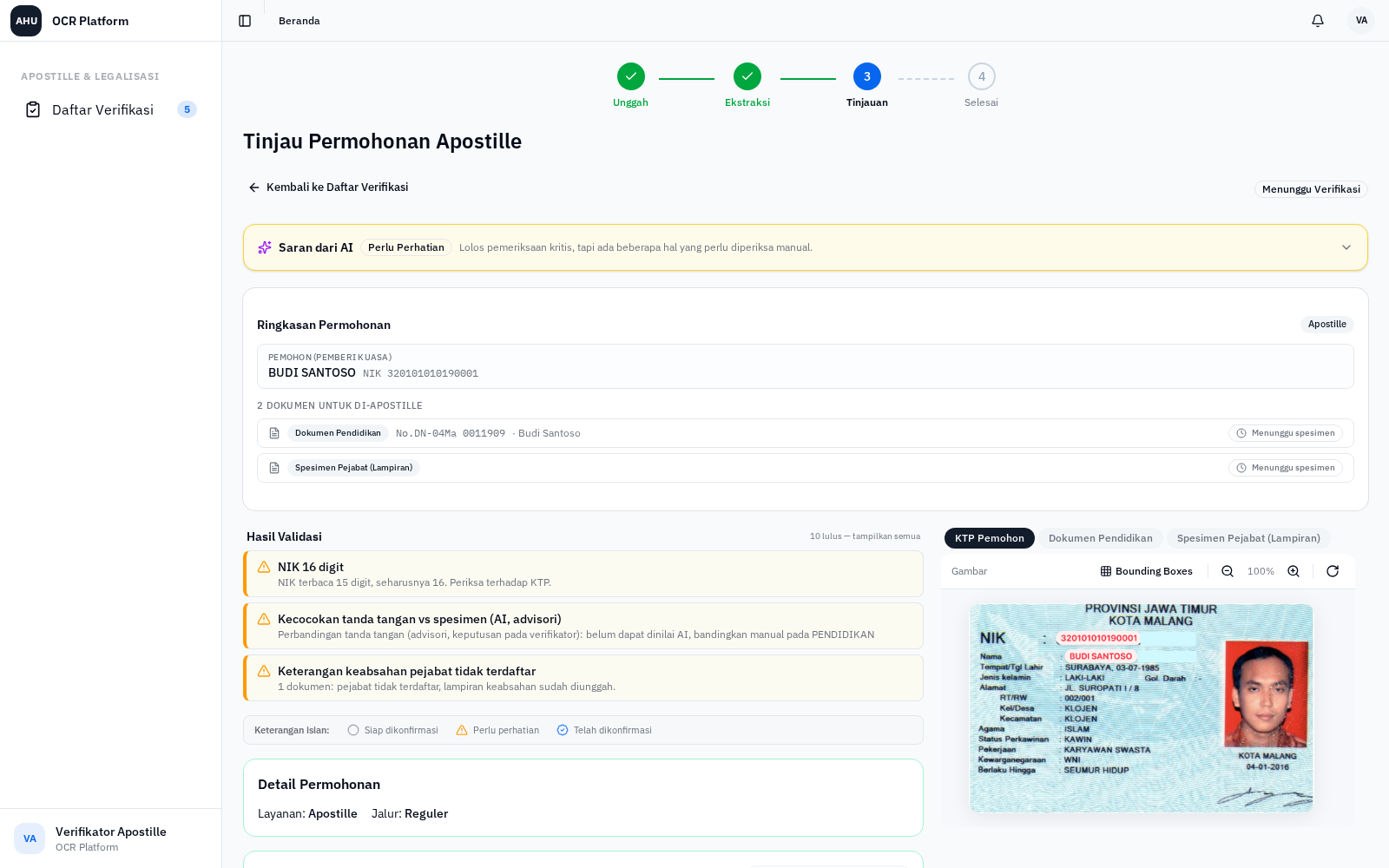Image resolution: width=1389 pixels, height=868 pixels.
Task: Click the AI sparkle icon in Saran dari AI
Action: (265, 247)
